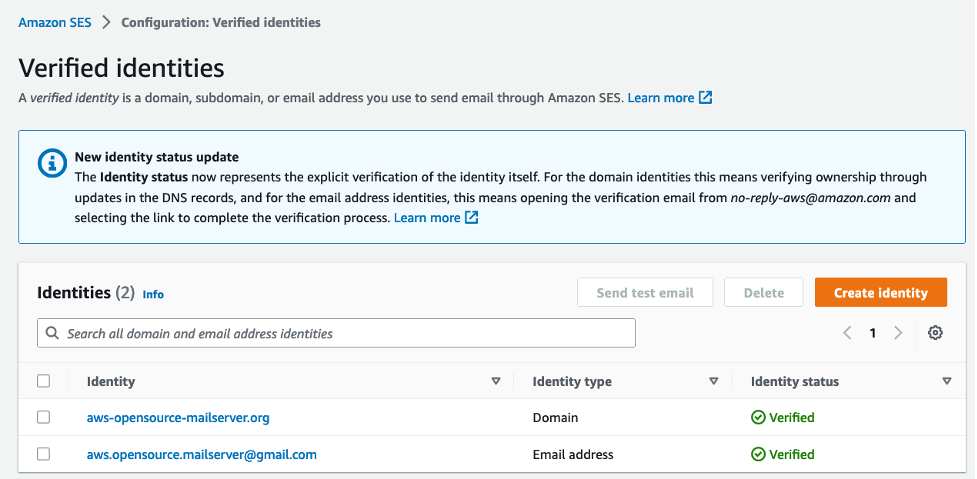
Task: Click the Create identity button
Action: coord(881,293)
